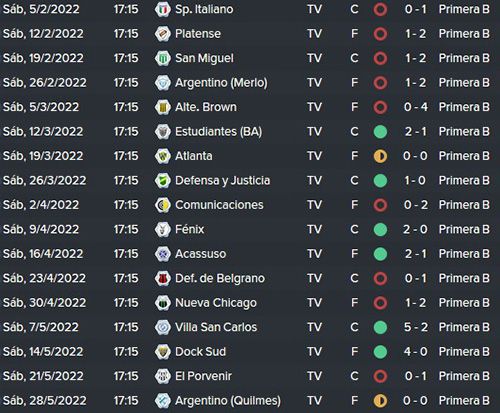Open the 0 - 4 Alte. Brown result
Viewport: 500px width, 413px height.
(x=415, y=107)
